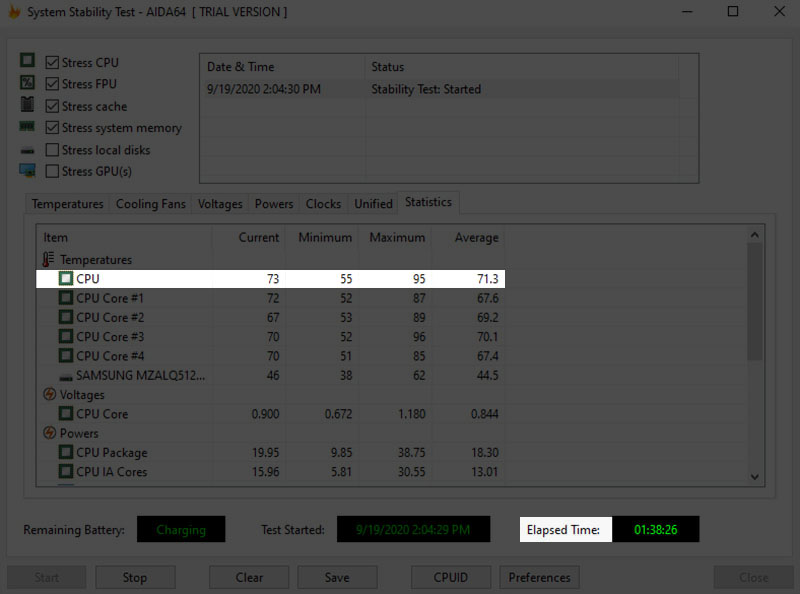Click the icon of CPU Core #2 row
The image size is (800, 594).
pos(66,317)
